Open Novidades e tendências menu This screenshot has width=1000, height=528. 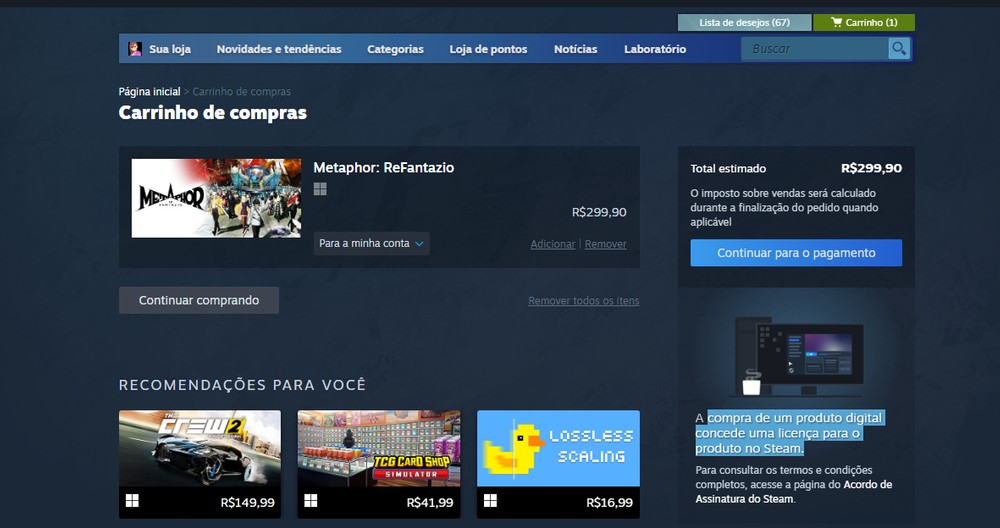(279, 49)
